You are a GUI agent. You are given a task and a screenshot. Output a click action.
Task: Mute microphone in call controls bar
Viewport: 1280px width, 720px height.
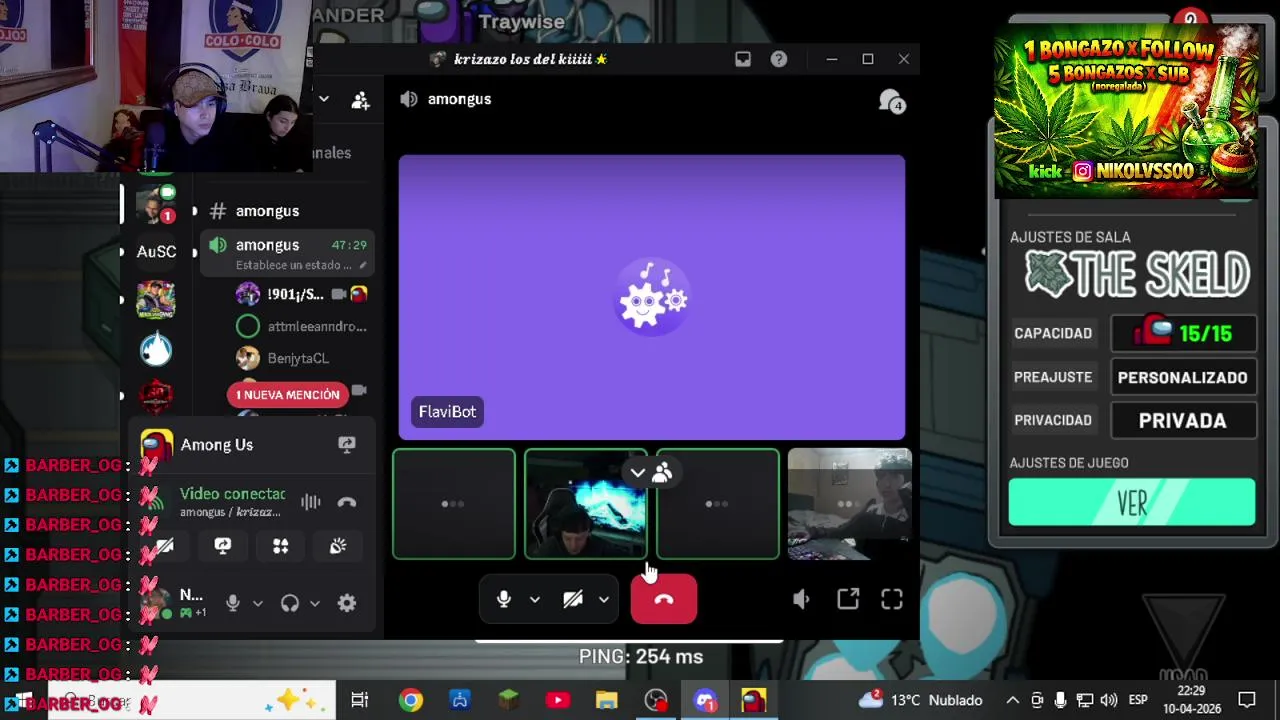tap(504, 599)
